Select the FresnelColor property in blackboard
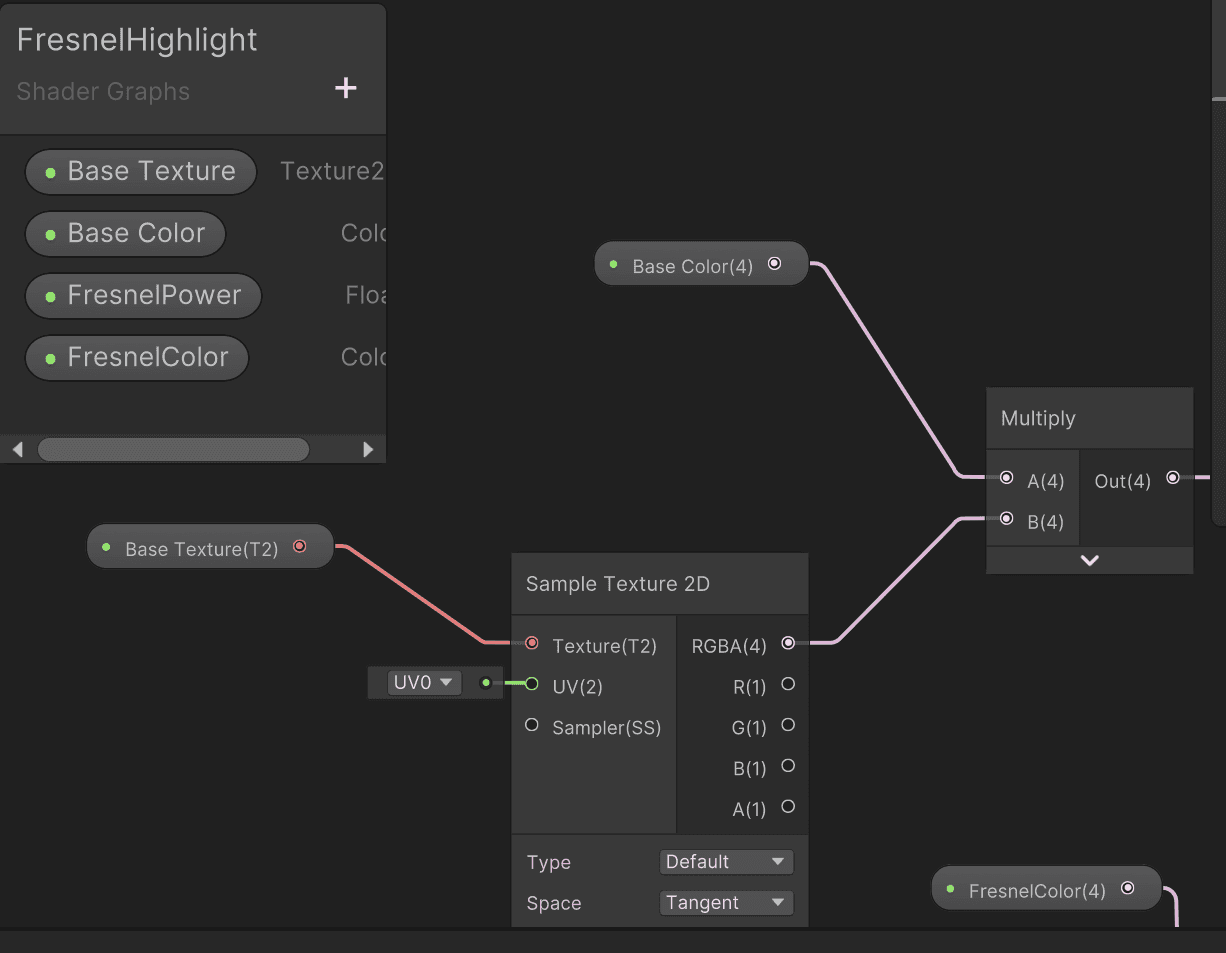This screenshot has width=1226, height=953. (137, 358)
